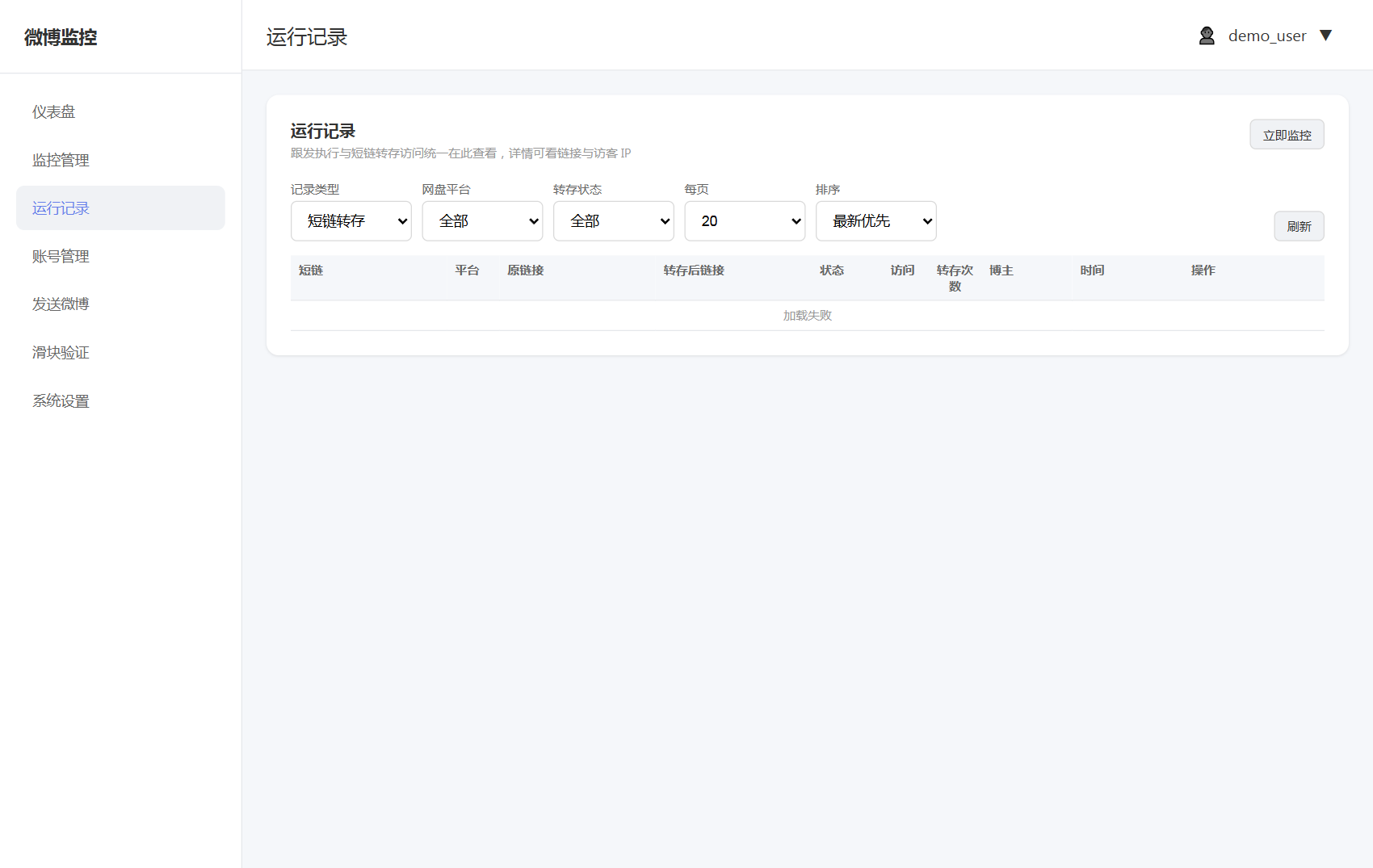Click the 微博监控 logo title
The height and width of the screenshot is (868, 1373).
click(x=61, y=37)
